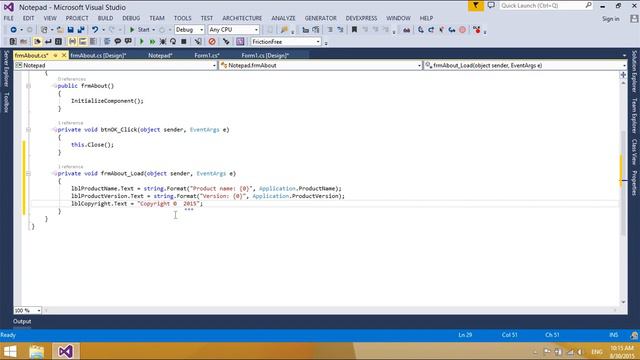Click the Find in Files toolbar icon

284,30
